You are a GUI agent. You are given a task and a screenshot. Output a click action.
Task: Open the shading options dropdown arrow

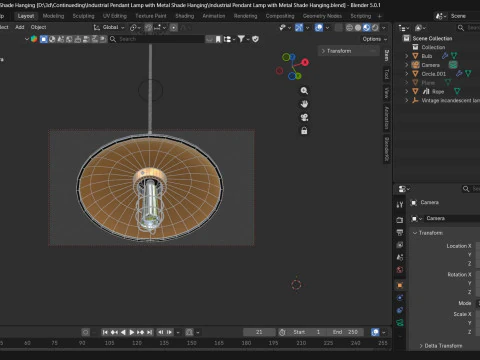point(384,28)
